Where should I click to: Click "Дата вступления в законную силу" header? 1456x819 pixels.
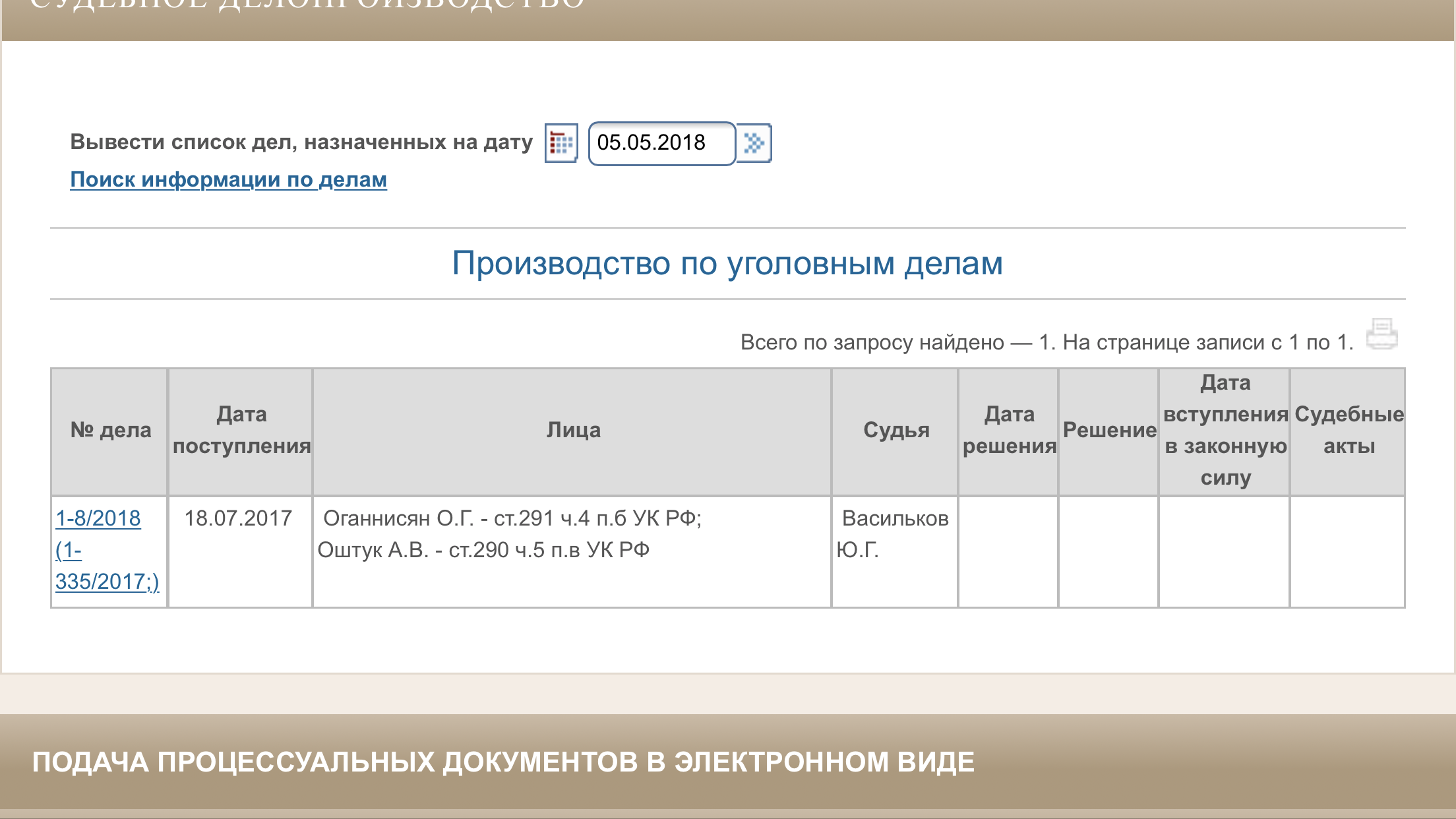click(1225, 431)
